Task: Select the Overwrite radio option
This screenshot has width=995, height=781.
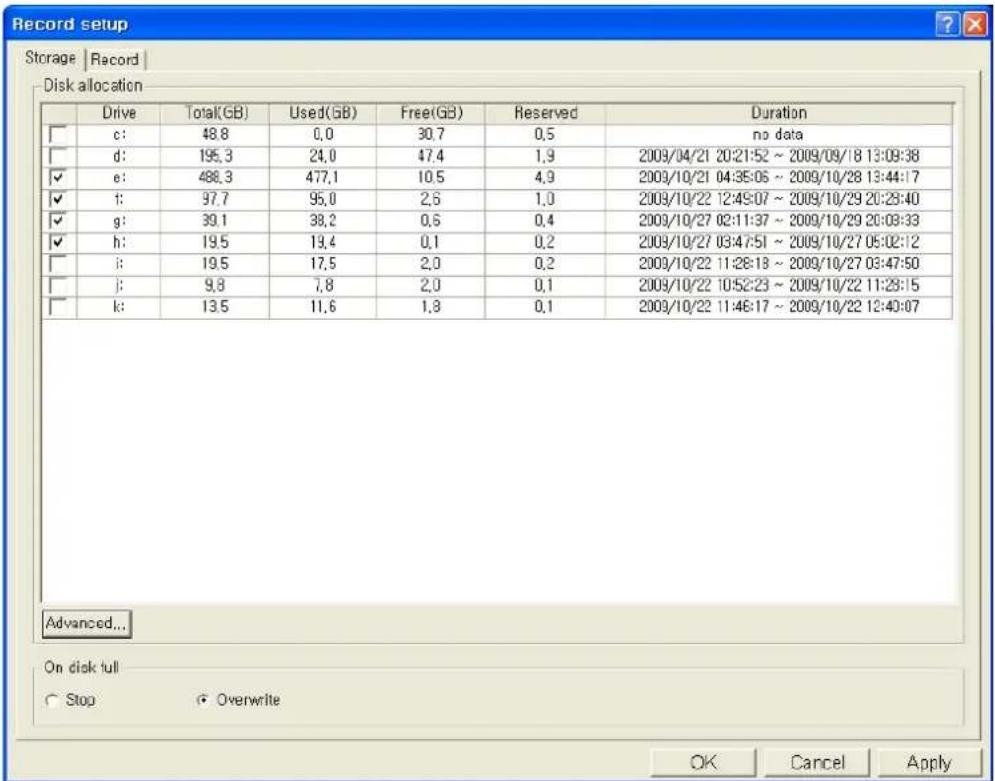Action: [202, 700]
